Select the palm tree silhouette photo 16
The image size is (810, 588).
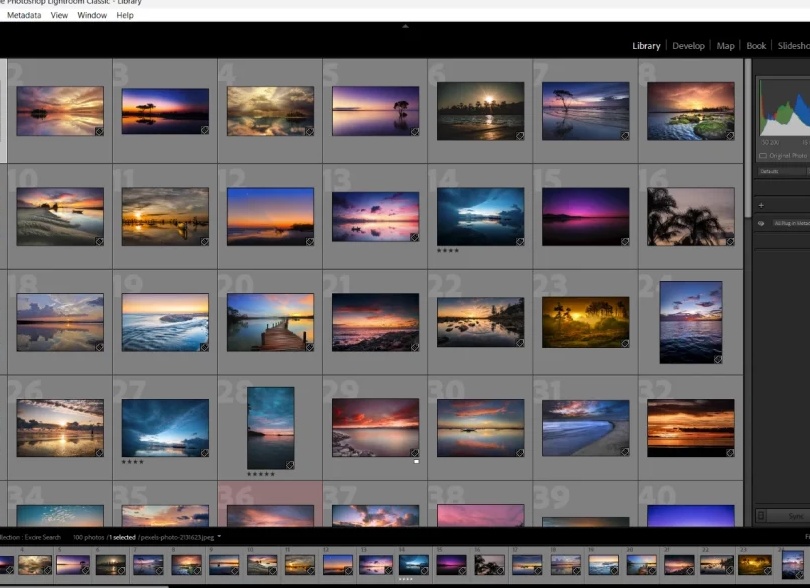(x=691, y=216)
